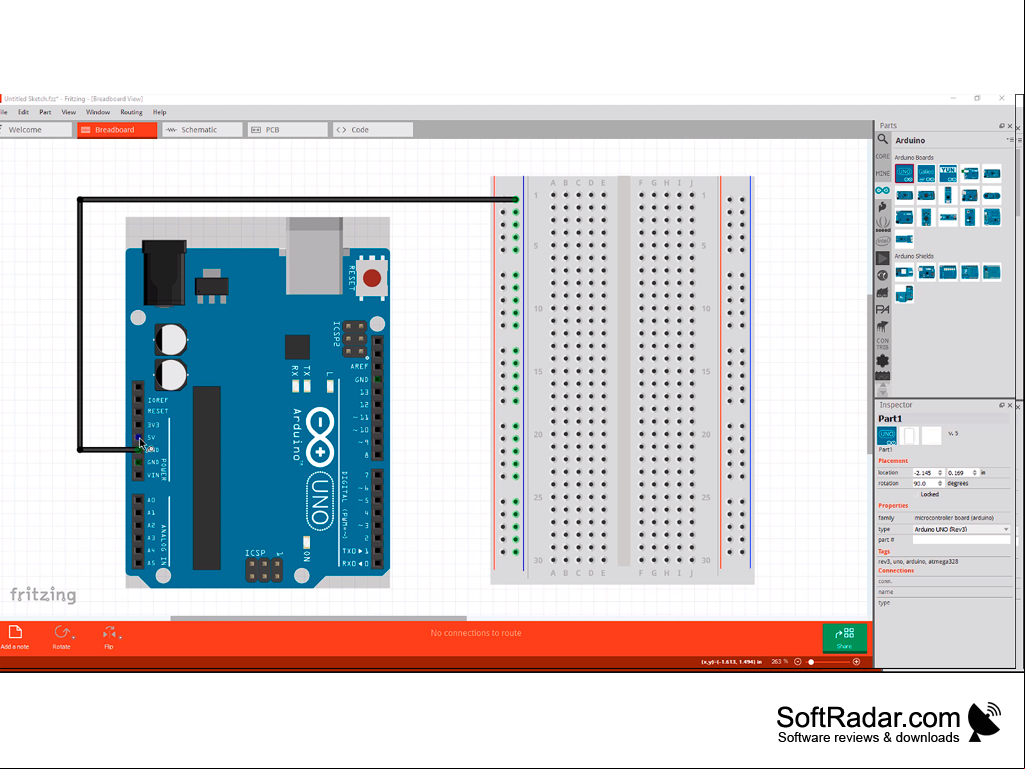Image resolution: width=1025 pixels, height=769 pixels.
Task: Float the Inspector panel
Action: [1001, 405]
